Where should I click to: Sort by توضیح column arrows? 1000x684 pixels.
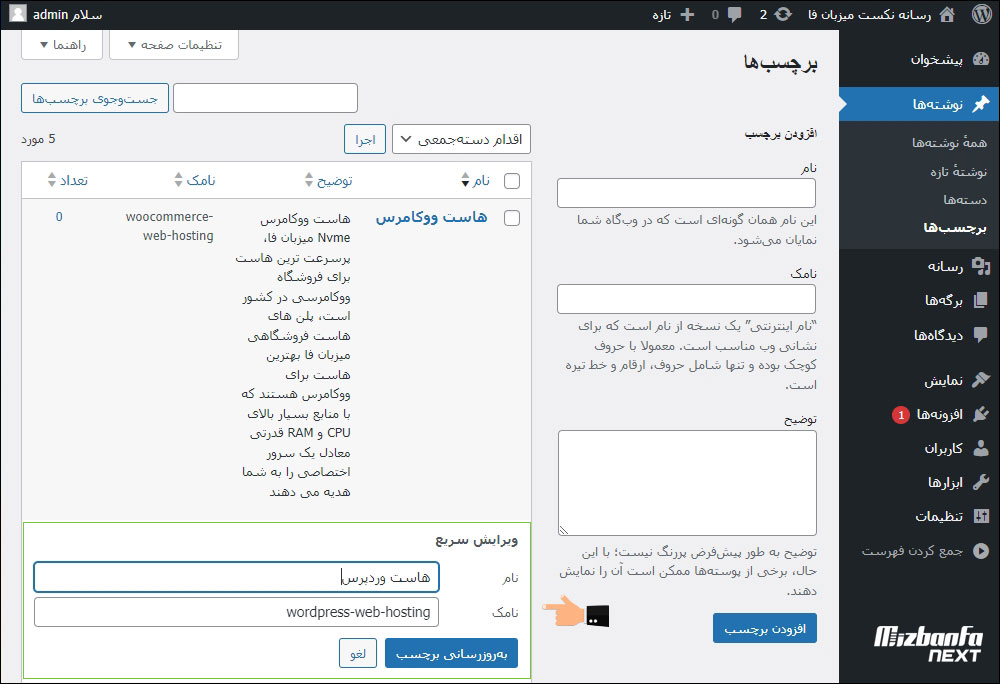(309, 180)
